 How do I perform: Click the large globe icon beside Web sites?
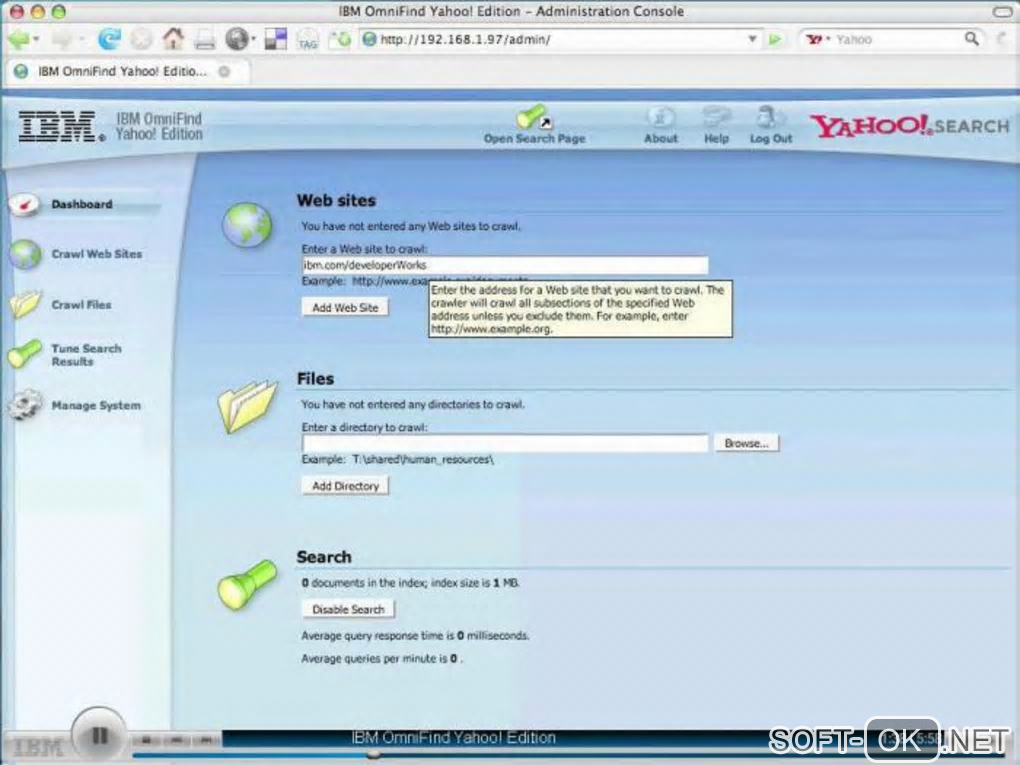(x=247, y=225)
